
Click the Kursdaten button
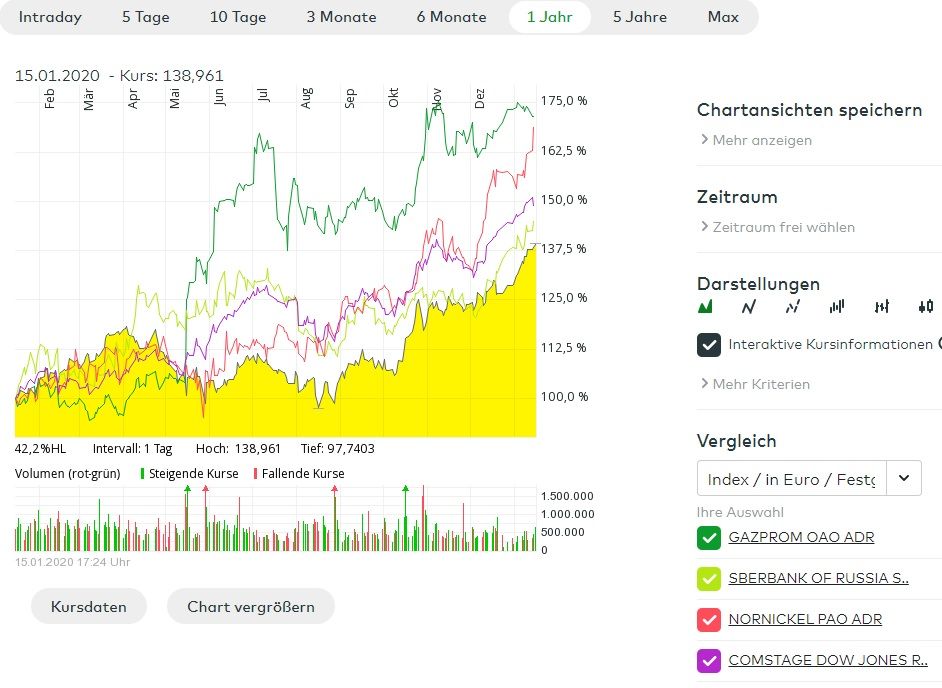click(x=88, y=606)
